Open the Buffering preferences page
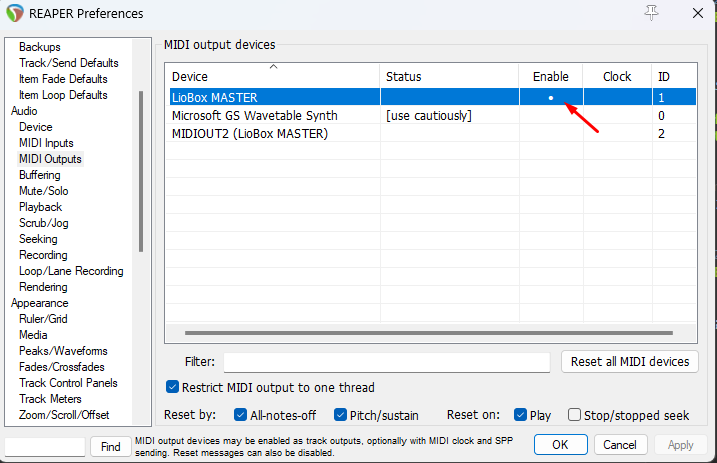Viewport: 717px width, 463px height. pos(40,175)
